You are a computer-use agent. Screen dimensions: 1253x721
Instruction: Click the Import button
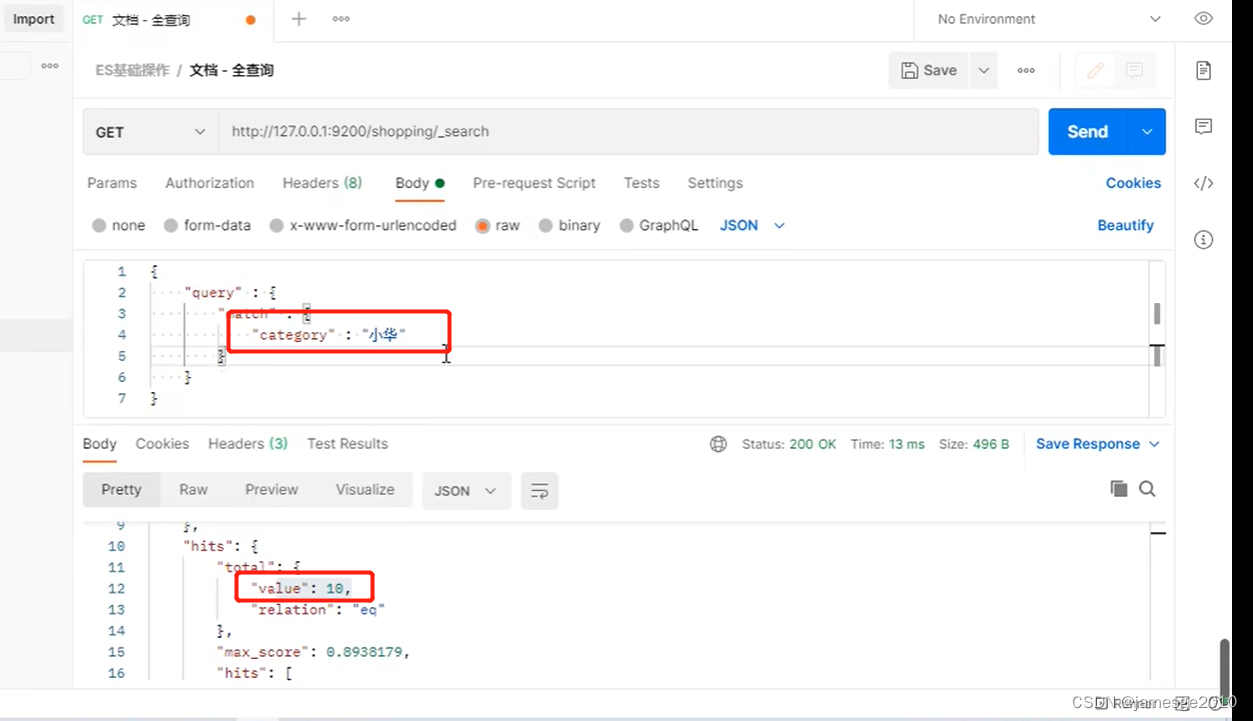click(34, 19)
